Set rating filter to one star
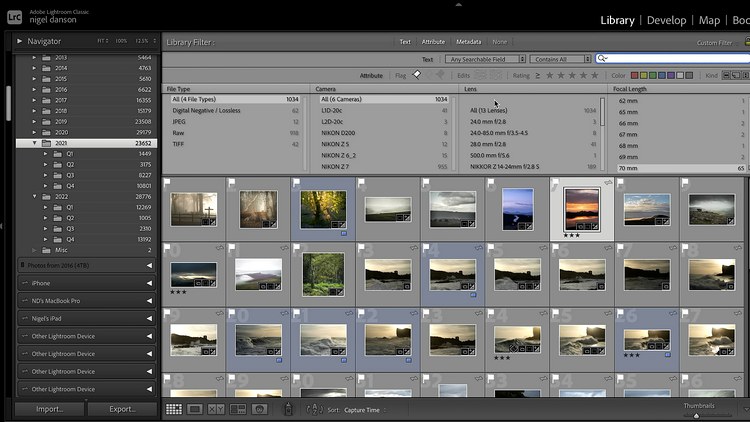This screenshot has width=750, height=422. [x=550, y=75]
